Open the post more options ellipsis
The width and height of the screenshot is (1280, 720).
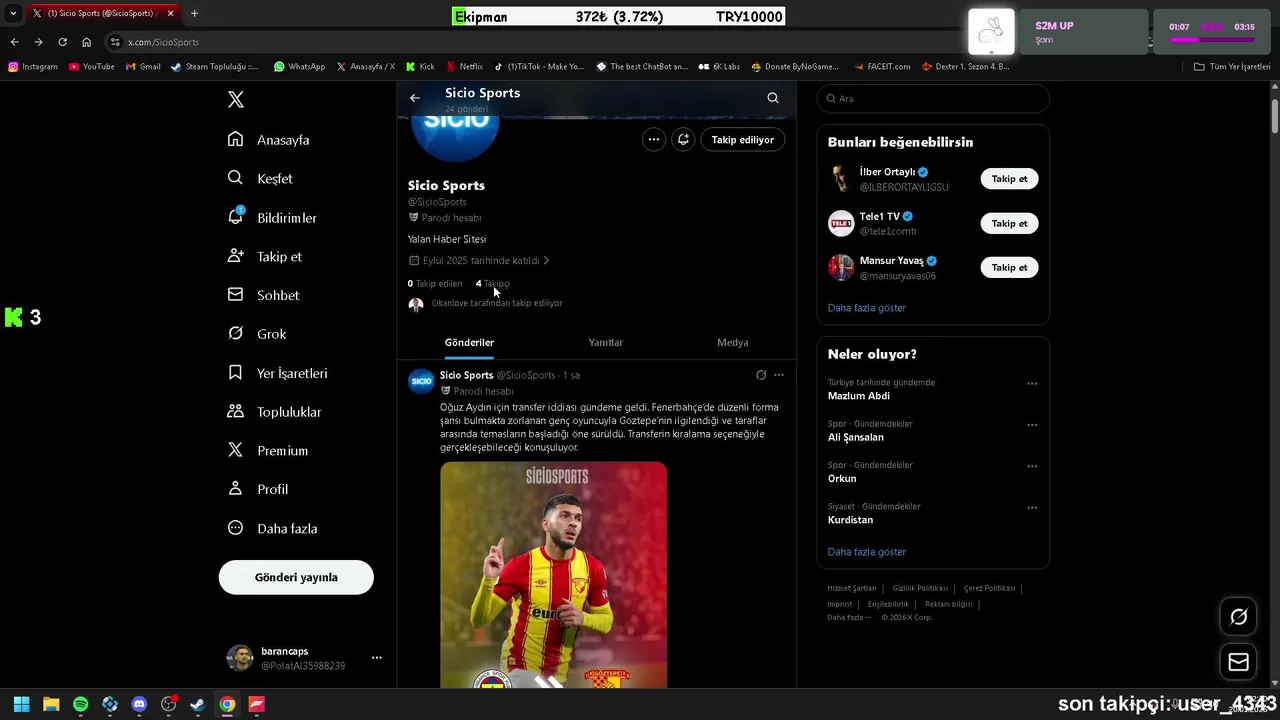tap(779, 375)
